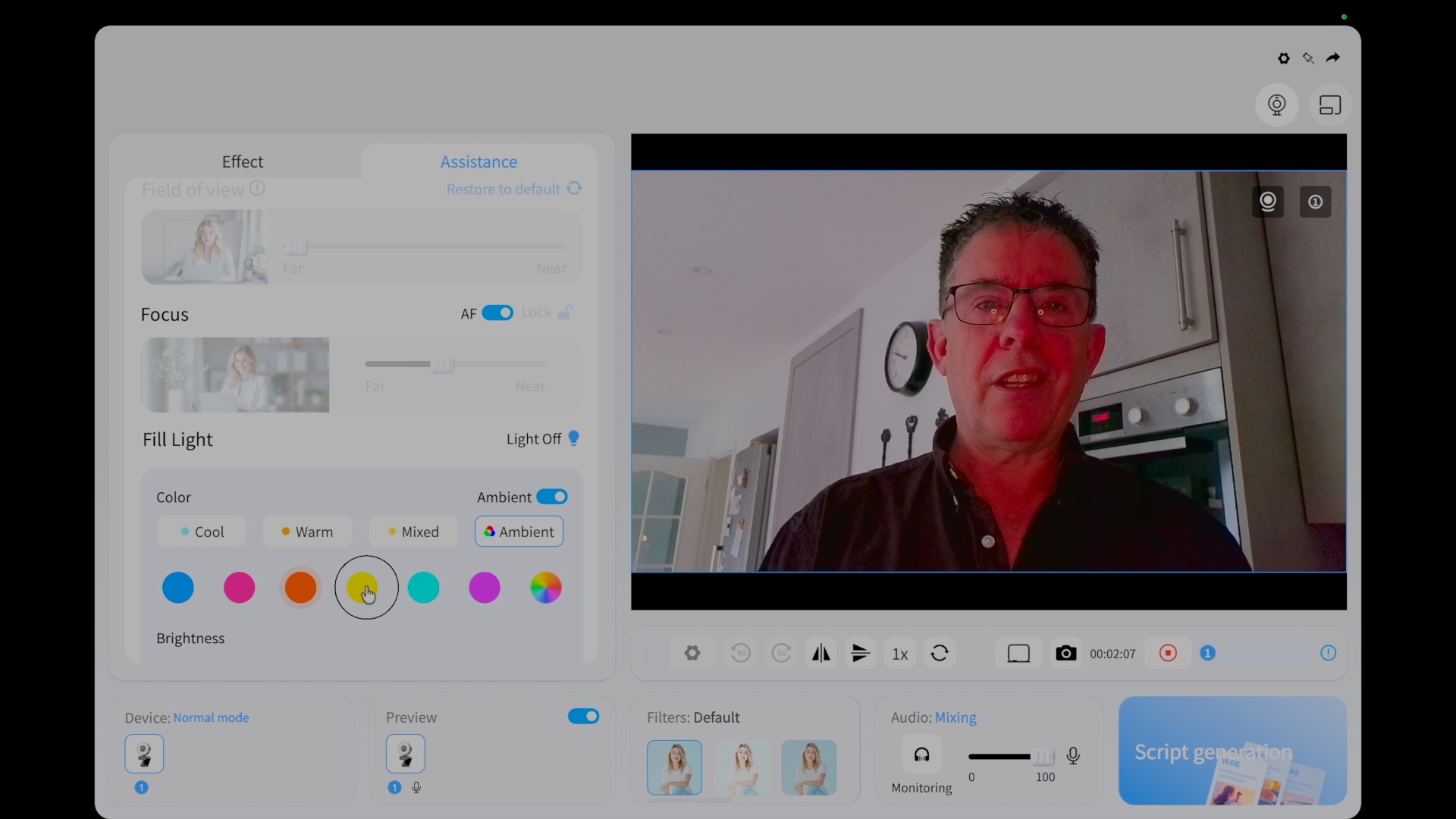Click the Light Off label
Image resolution: width=1456 pixels, height=819 pixels.
pos(534,439)
